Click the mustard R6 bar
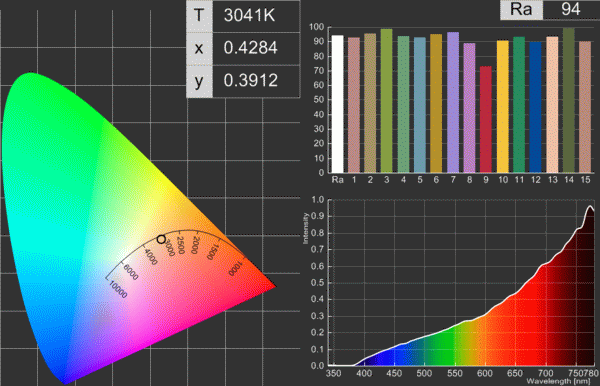The width and height of the screenshot is (600, 386). [436, 103]
